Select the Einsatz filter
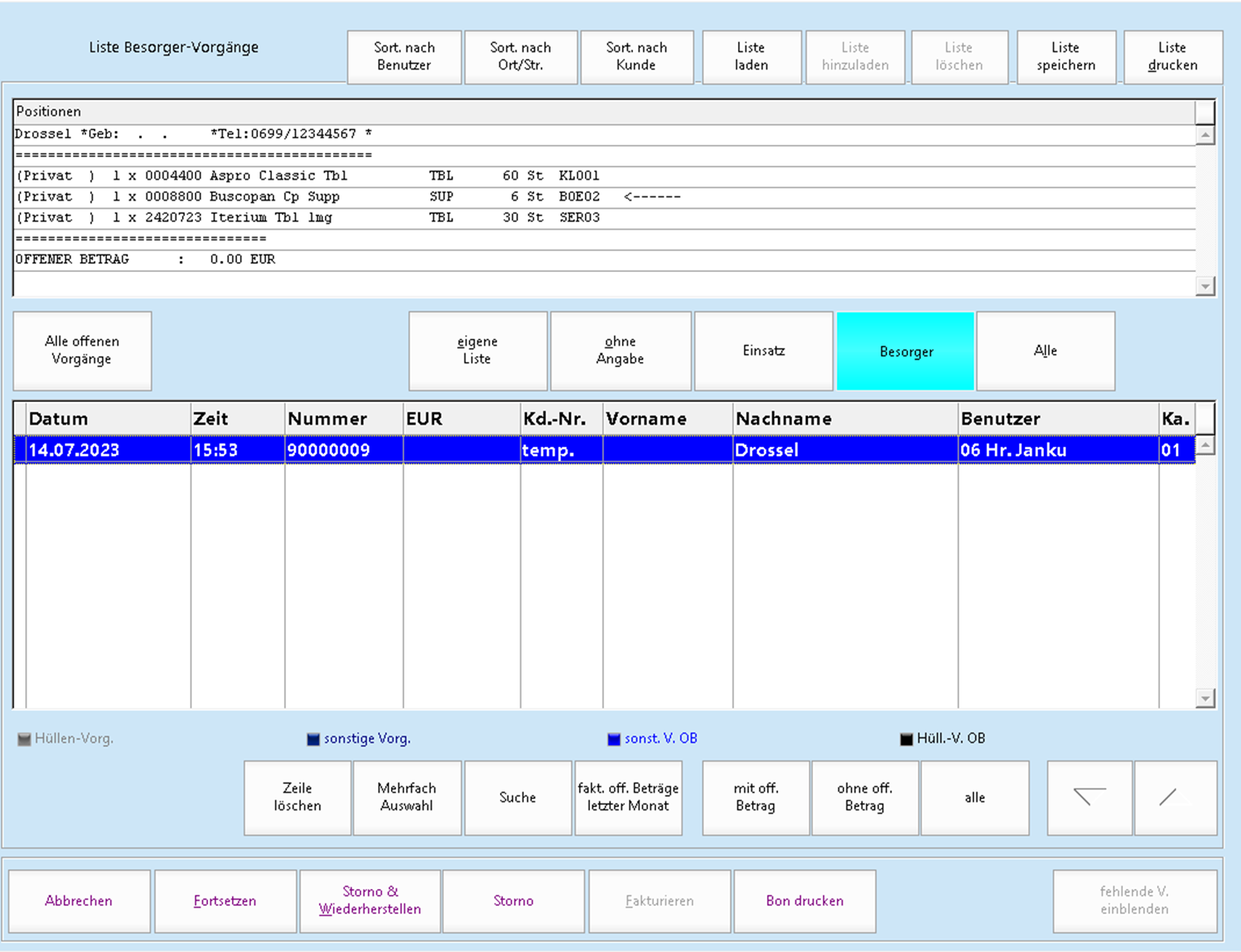This screenshot has height=952, width=1241. (x=763, y=350)
